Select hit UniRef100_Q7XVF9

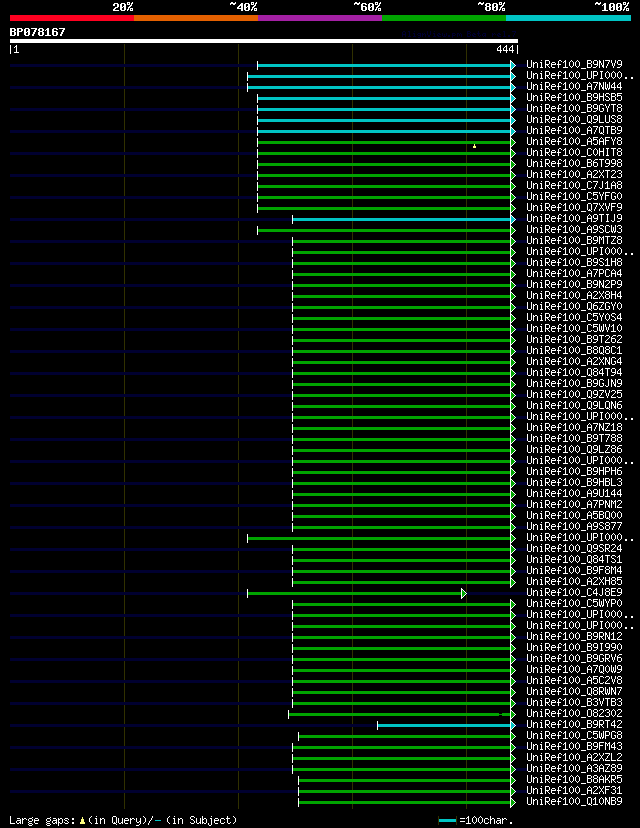pyautogui.click(x=574, y=208)
